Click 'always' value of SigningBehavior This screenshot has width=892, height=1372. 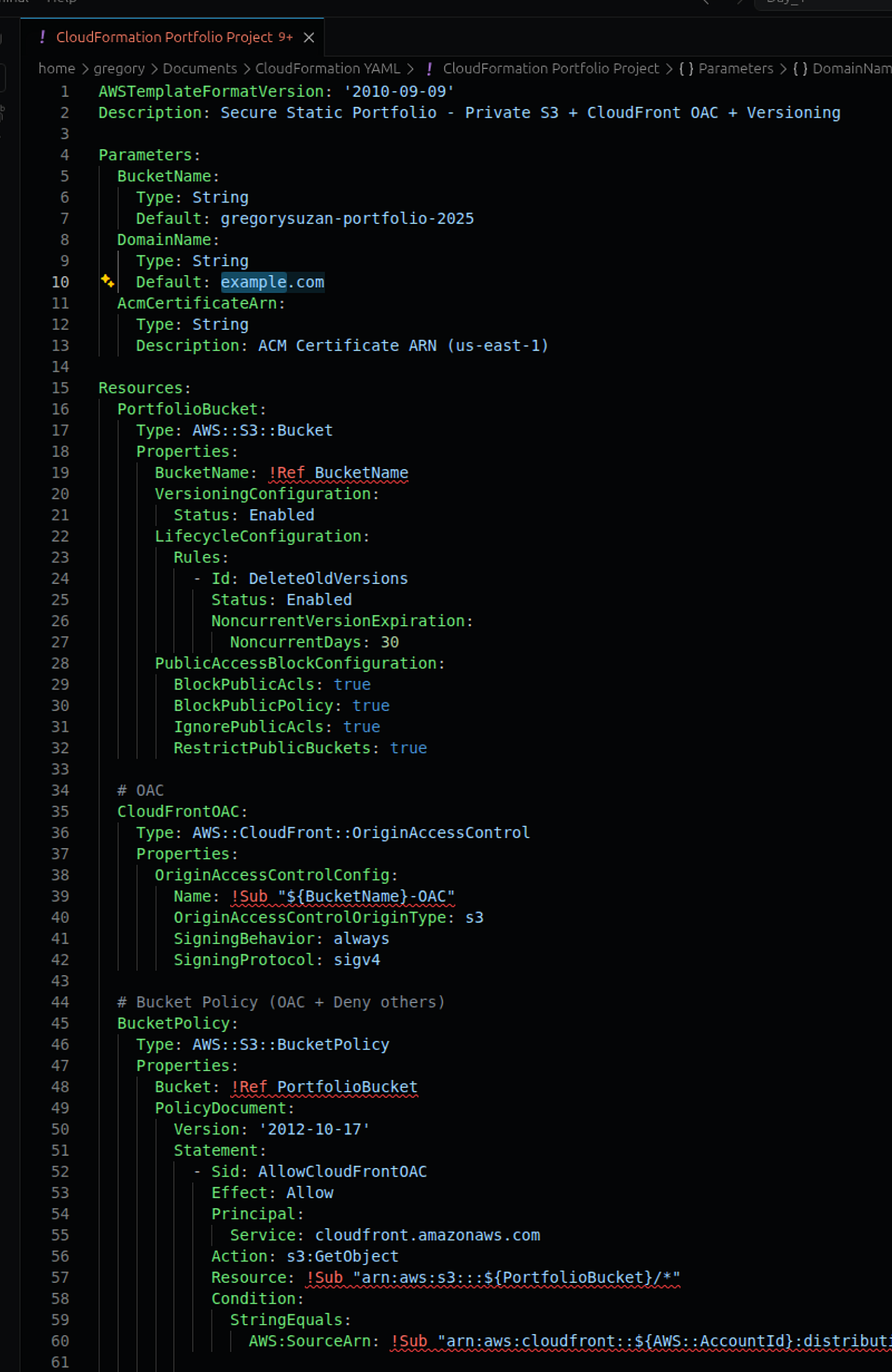tap(361, 938)
